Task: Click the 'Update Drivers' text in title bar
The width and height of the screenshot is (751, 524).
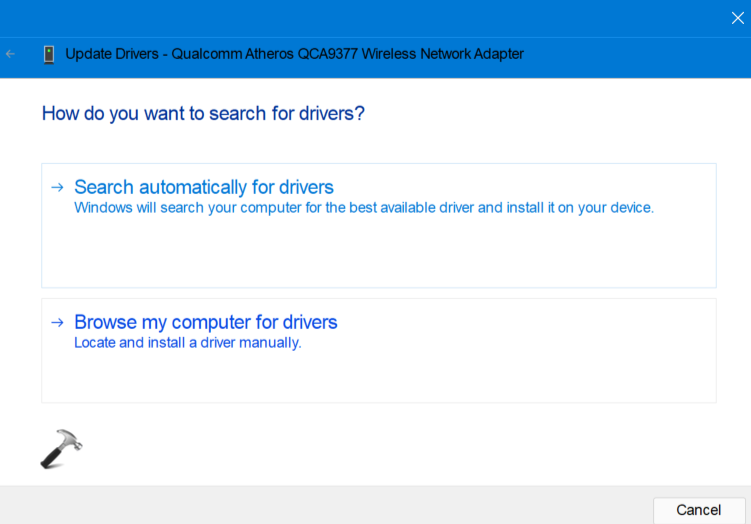Action: tap(112, 54)
